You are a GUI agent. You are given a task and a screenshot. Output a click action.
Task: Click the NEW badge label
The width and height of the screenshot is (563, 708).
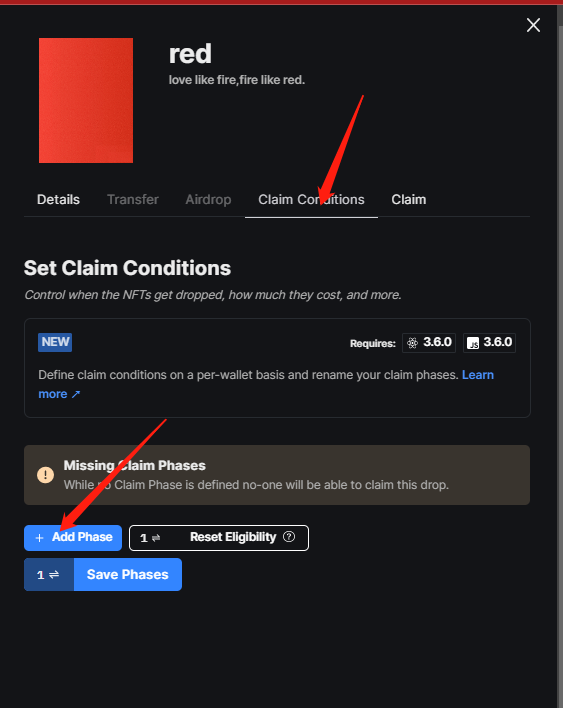[55, 342]
